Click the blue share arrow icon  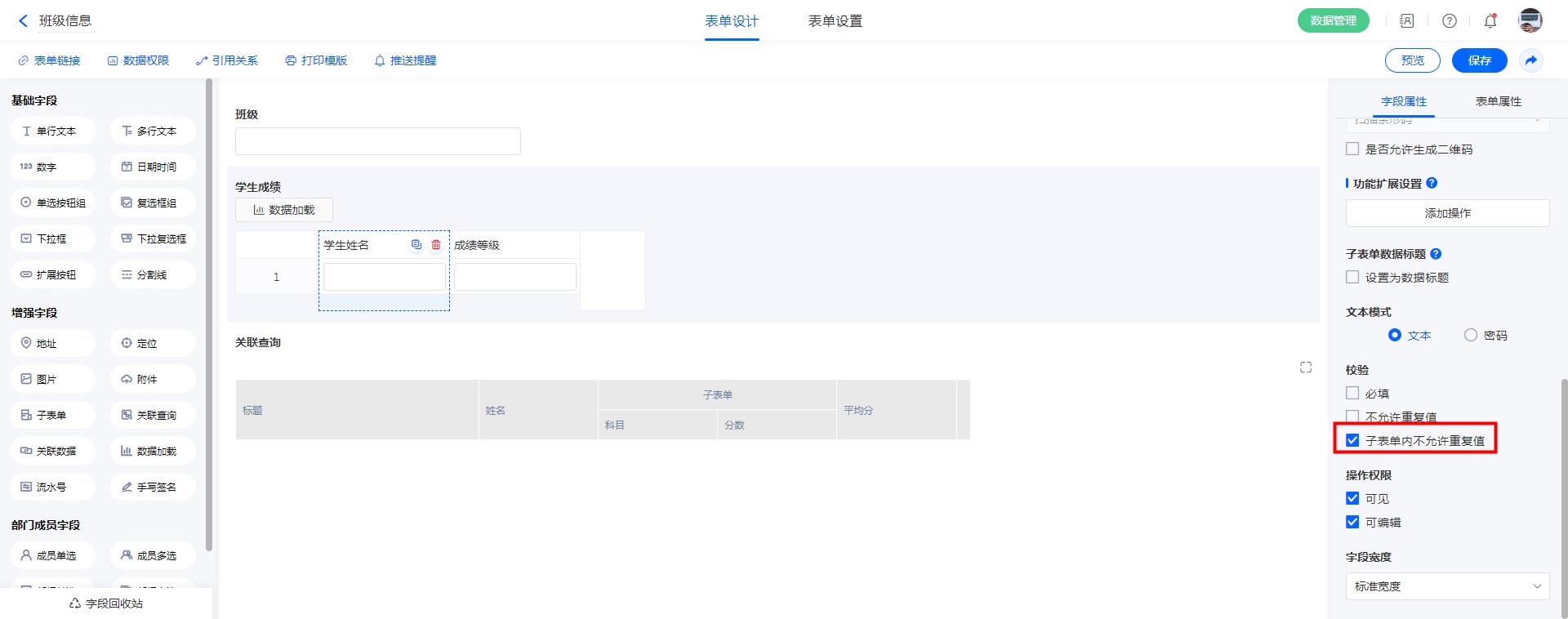1531,60
